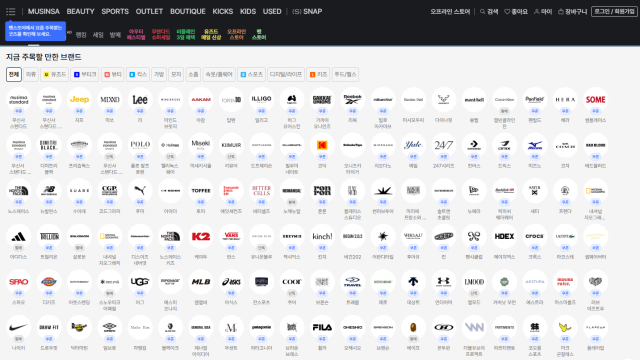Select the HDEX brand logo

[504, 236]
